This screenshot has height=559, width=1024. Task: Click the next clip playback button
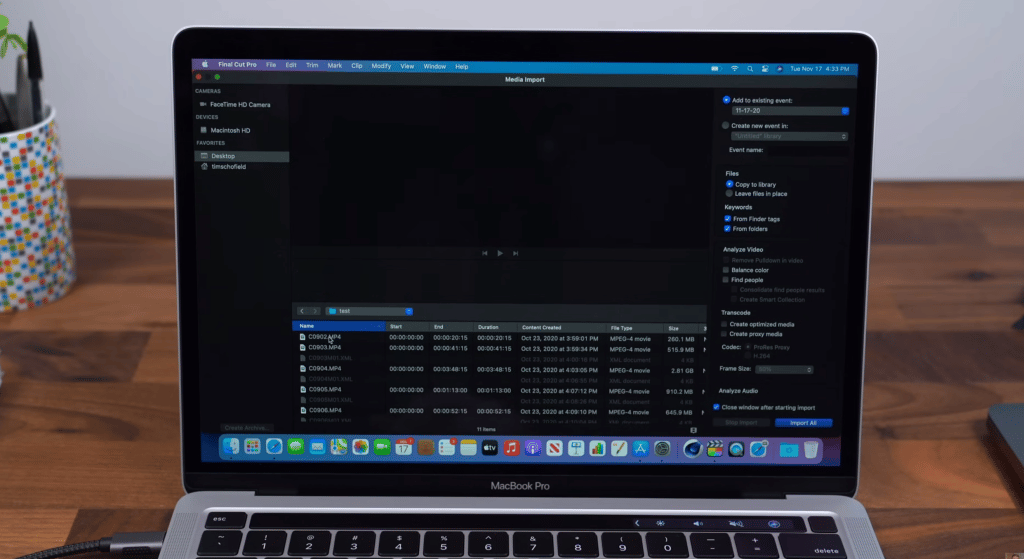pyautogui.click(x=515, y=253)
